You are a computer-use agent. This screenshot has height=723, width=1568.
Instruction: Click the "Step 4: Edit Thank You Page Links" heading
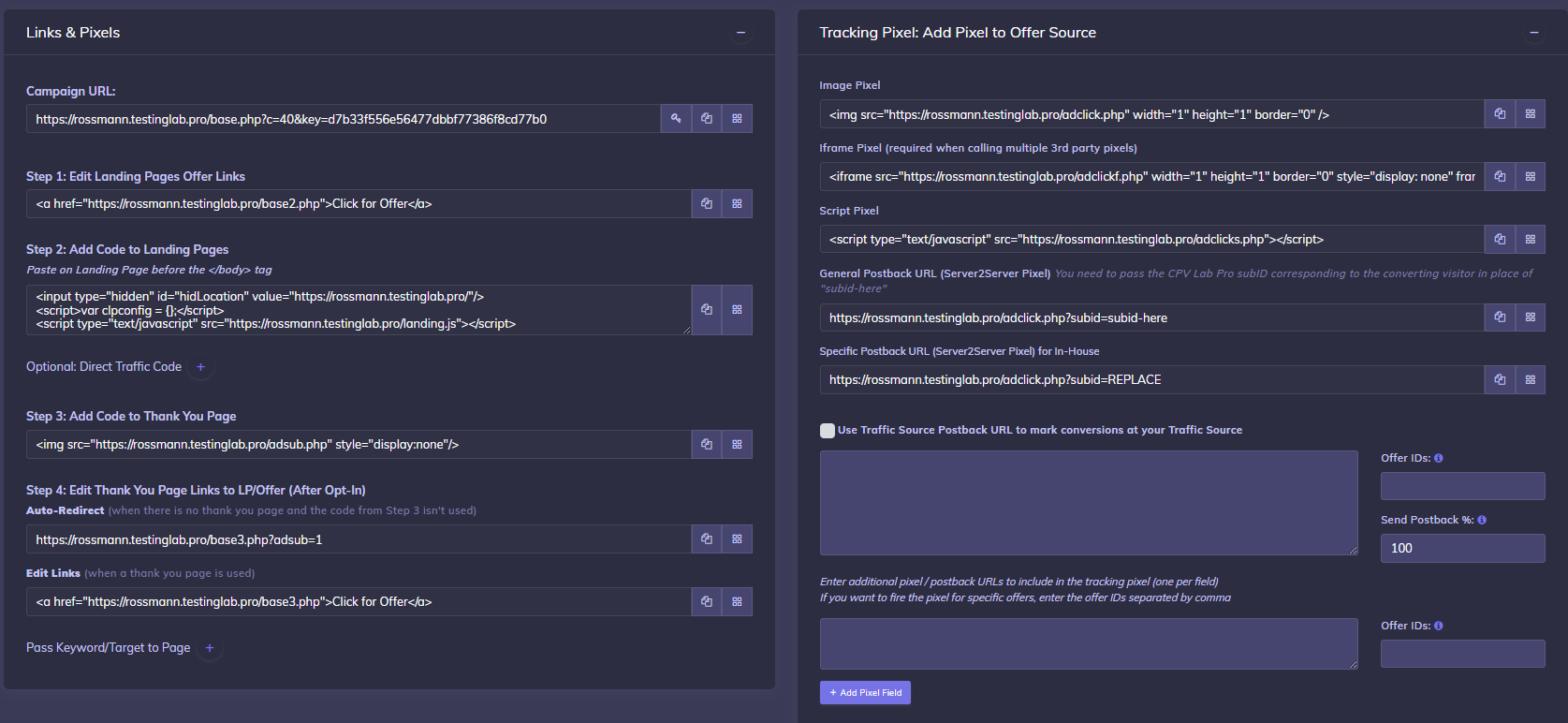196,491
